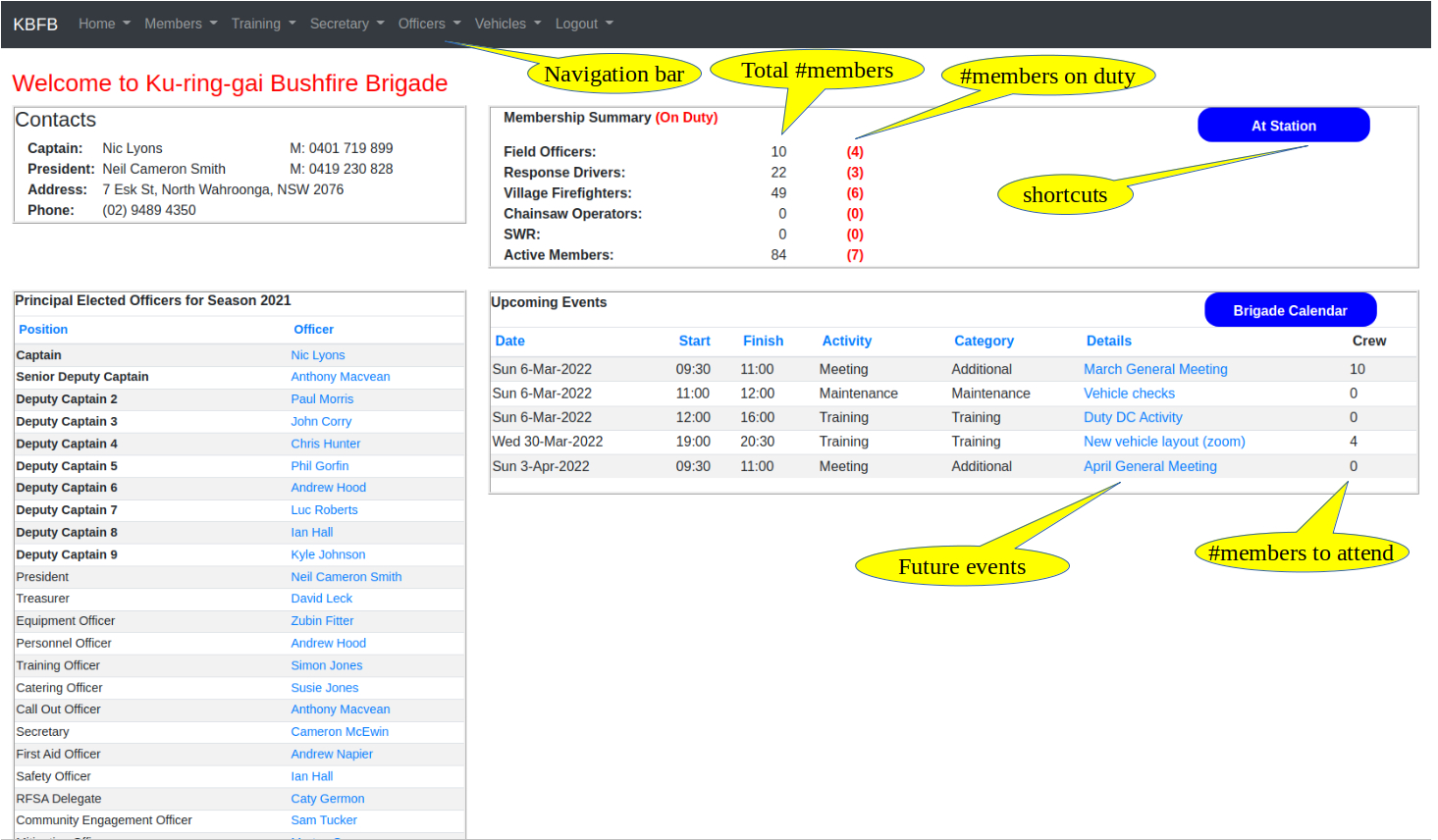Open Zubin Fitter Equipment Officer link

click(x=322, y=621)
